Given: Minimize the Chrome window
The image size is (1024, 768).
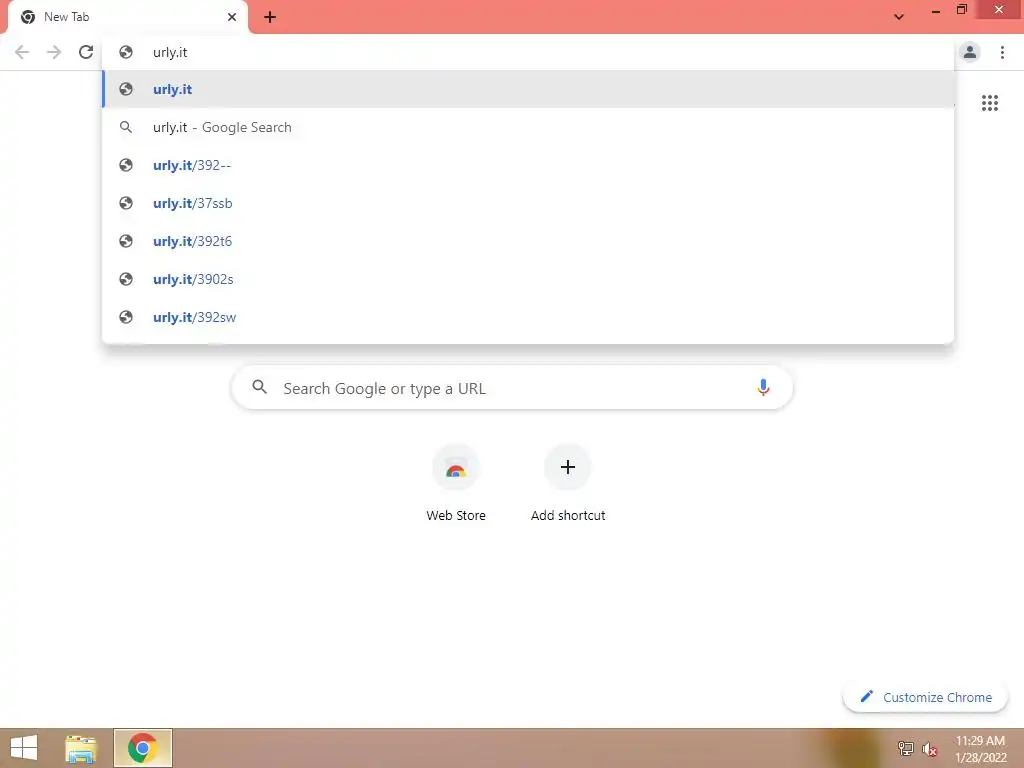Looking at the screenshot, I should point(936,11).
